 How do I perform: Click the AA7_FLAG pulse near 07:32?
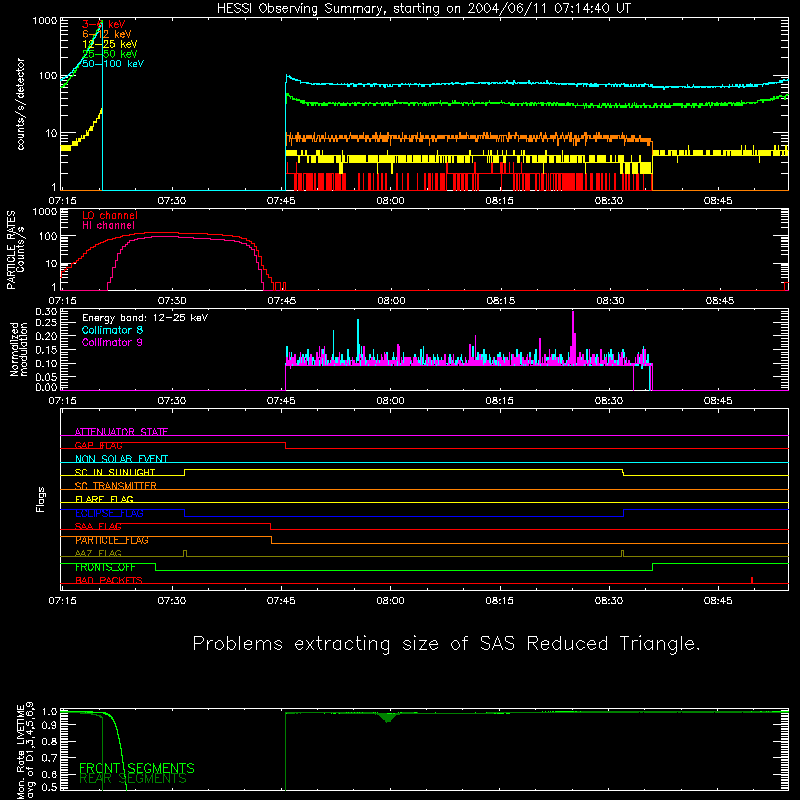(185, 554)
